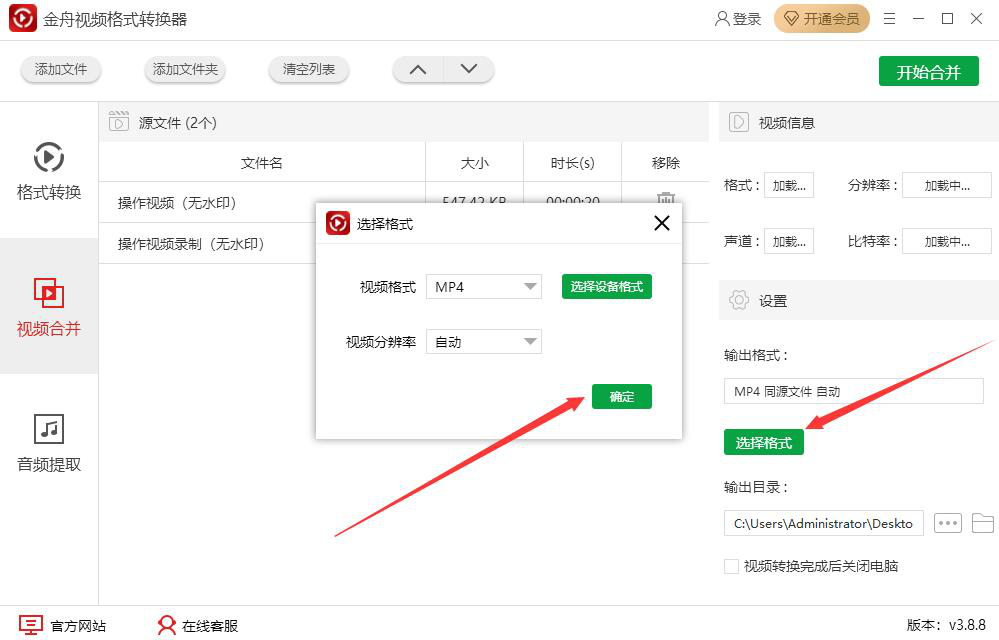Click the 选择格式 dialog logo icon
Image resolution: width=999 pixels, height=640 pixels.
coord(338,224)
